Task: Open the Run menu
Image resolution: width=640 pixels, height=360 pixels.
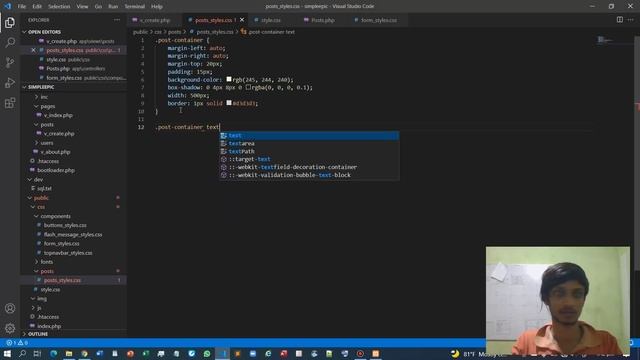Action: point(113,7)
